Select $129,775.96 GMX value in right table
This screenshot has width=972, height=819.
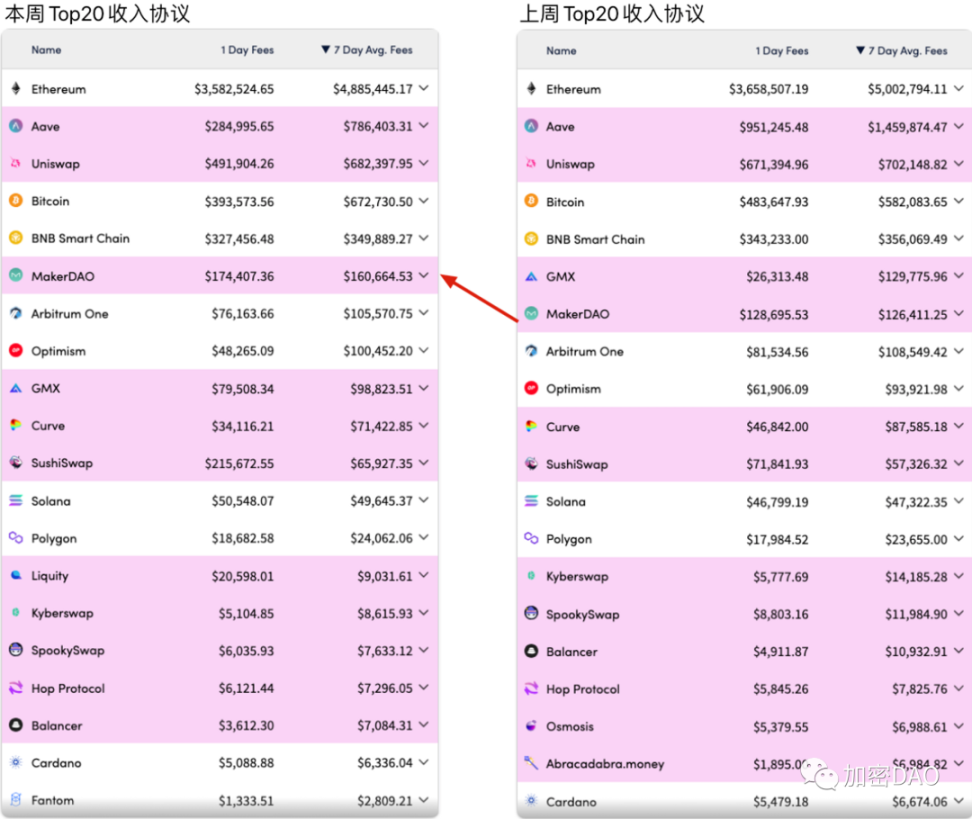pos(912,277)
